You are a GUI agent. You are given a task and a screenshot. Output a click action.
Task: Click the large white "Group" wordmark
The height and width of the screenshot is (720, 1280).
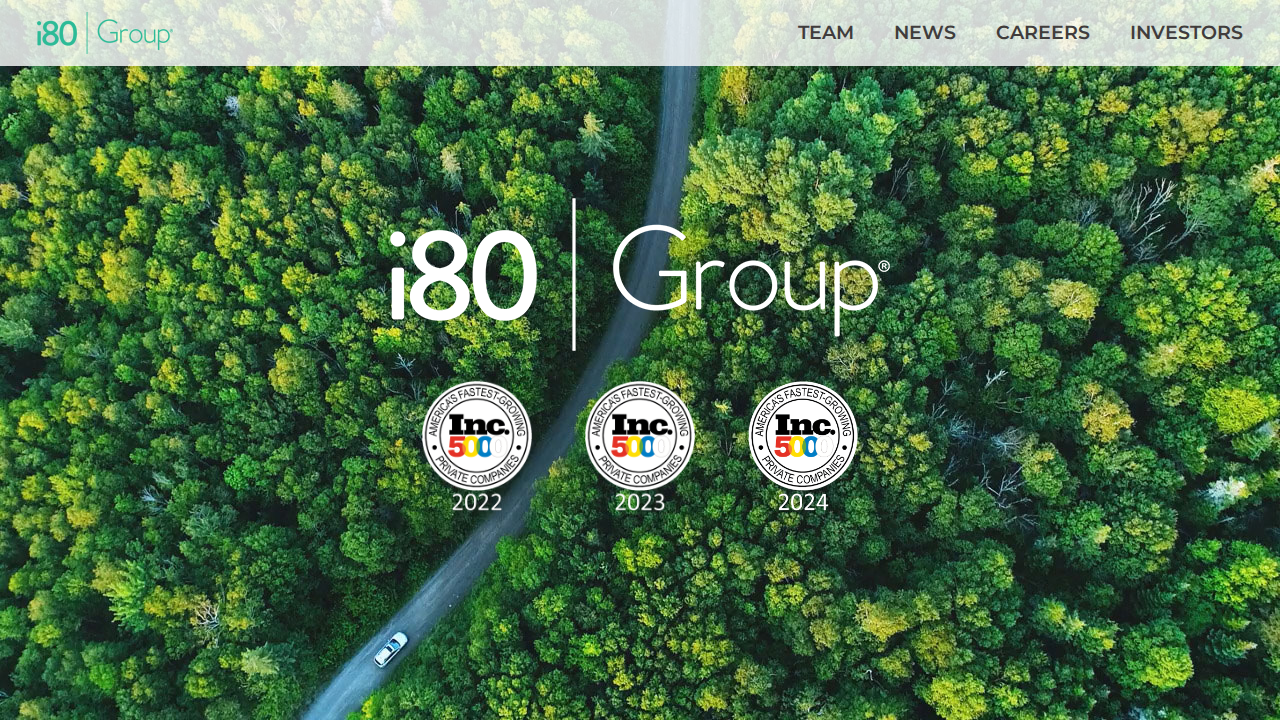click(744, 276)
